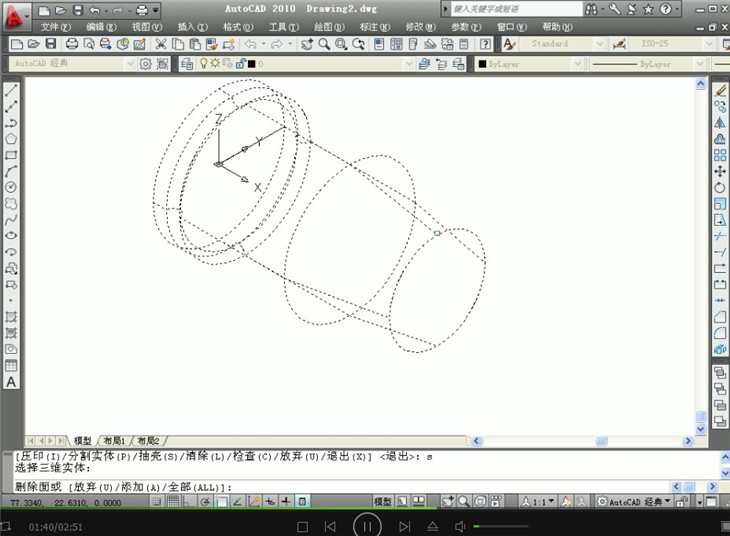Click the Save diskette icon in the standard toolbar
The width and height of the screenshot is (730, 536).
point(51,44)
